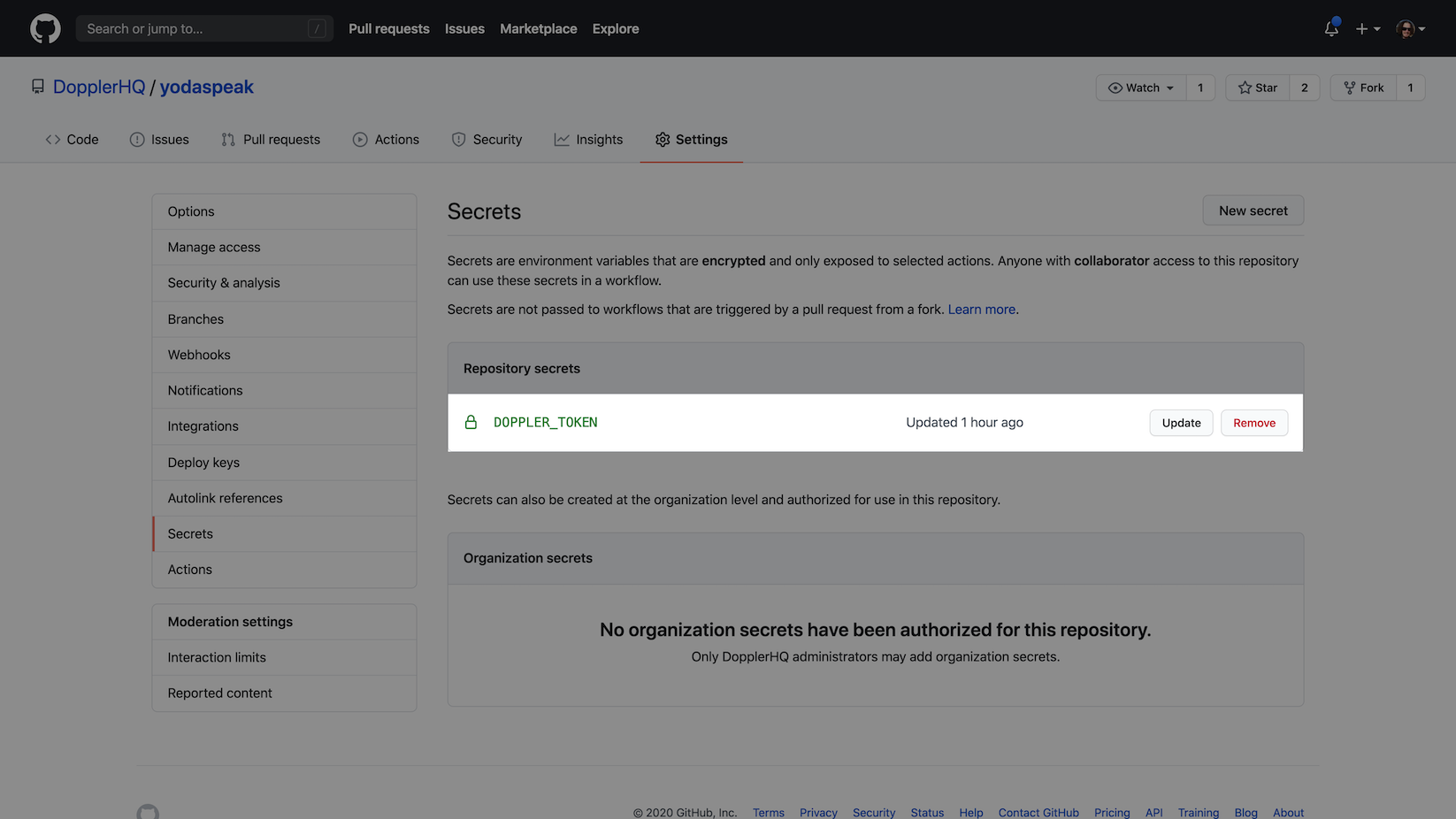
Task: Open the notifications bell
Action: (x=1331, y=28)
